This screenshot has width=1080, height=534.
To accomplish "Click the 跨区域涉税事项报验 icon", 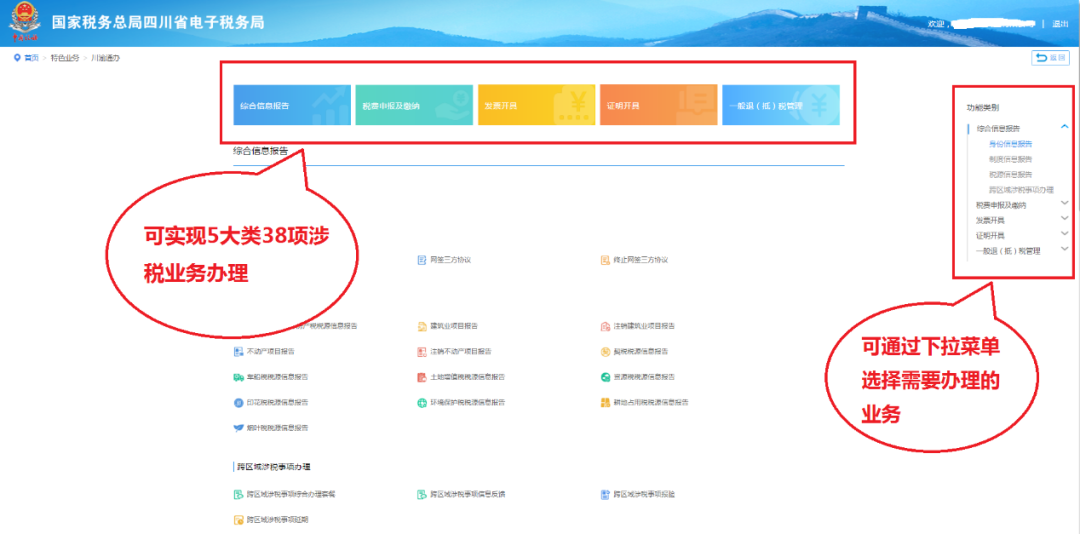I will [605, 494].
